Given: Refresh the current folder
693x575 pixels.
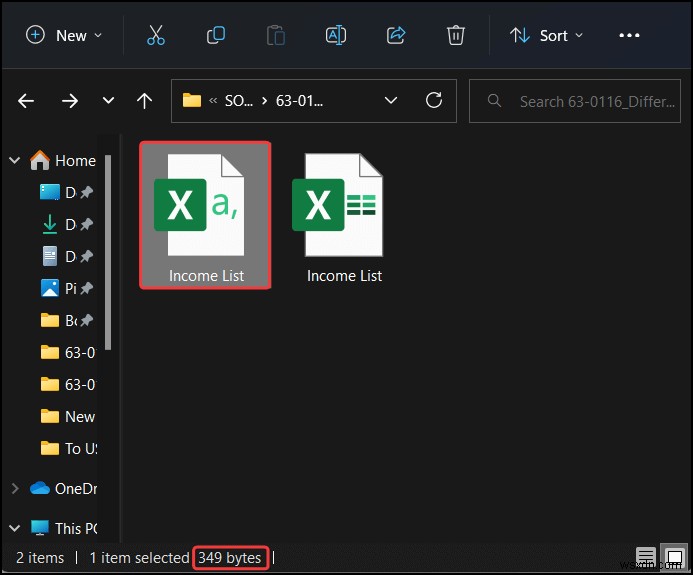Looking at the screenshot, I should coord(434,100).
